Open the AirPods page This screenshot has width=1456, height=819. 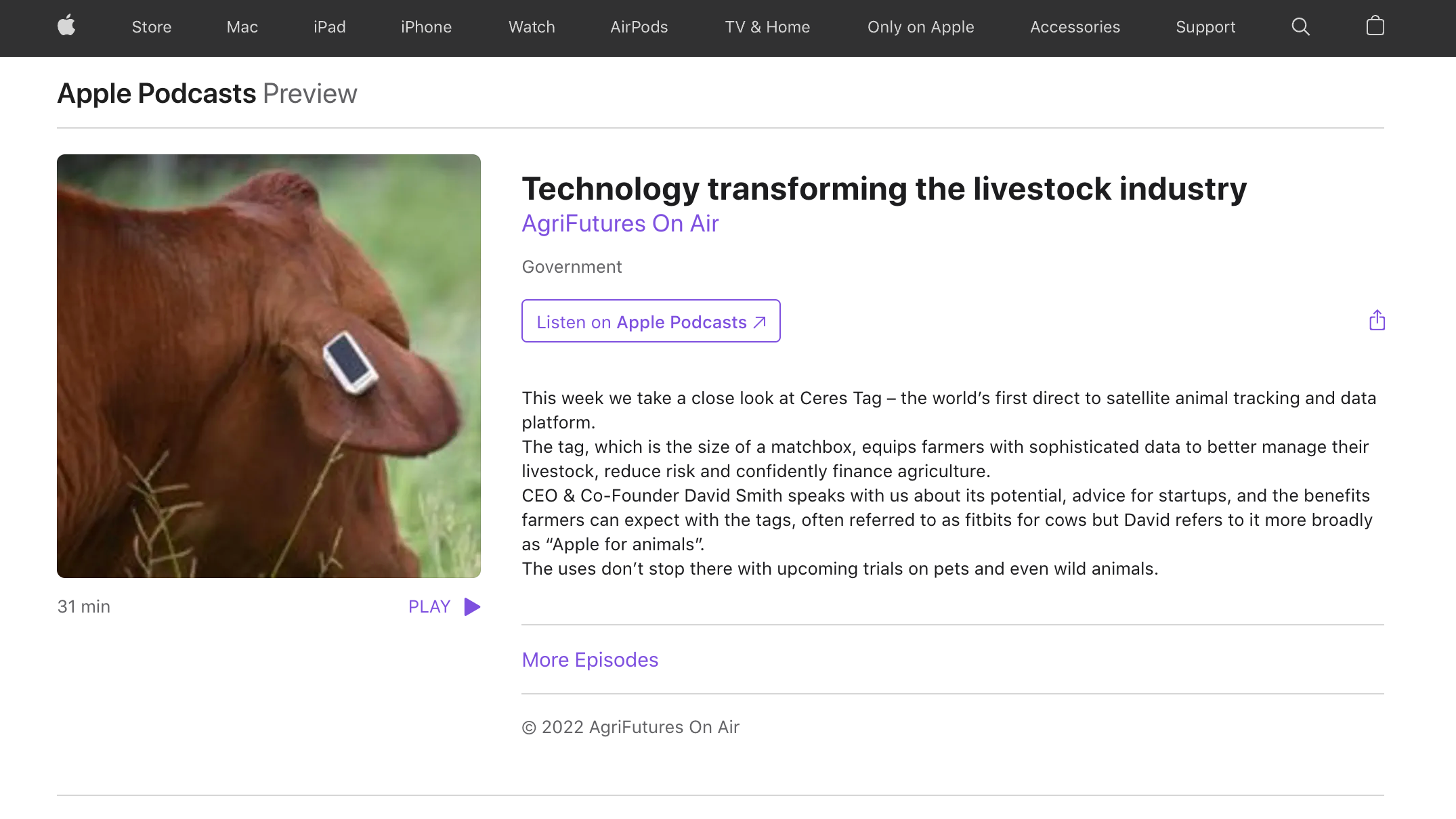pos(639,27)
